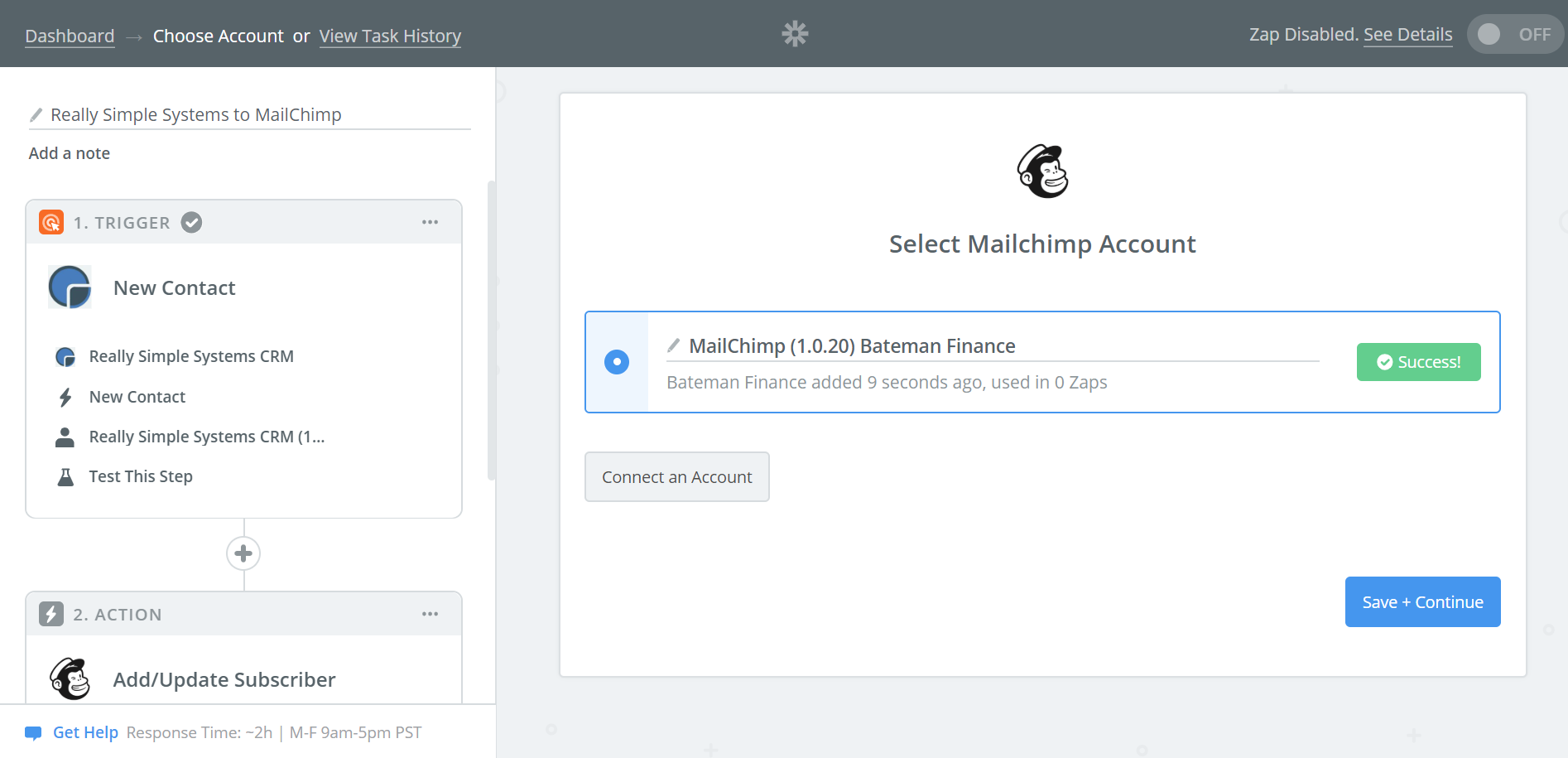The height and width of the screenshot is (758, 1568).
Task: Click the pencil icon beside the Zap name
Action: [x=36, y=114]
